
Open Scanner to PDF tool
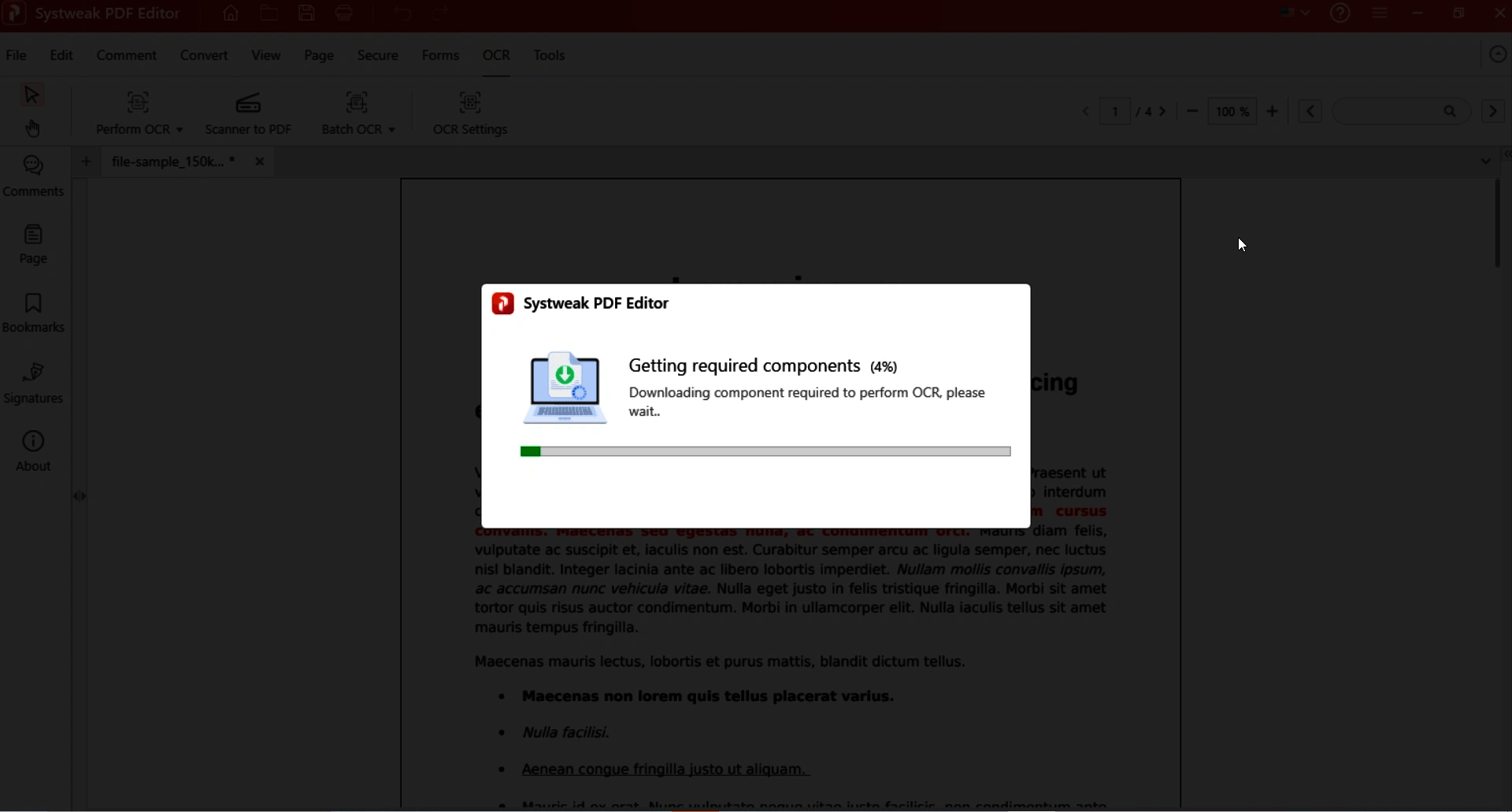pyautogui.click(x=248, y=113)
